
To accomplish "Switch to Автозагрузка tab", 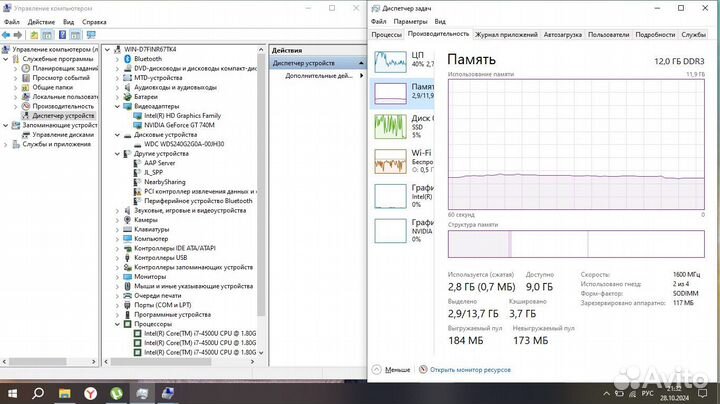I will 562,34.
